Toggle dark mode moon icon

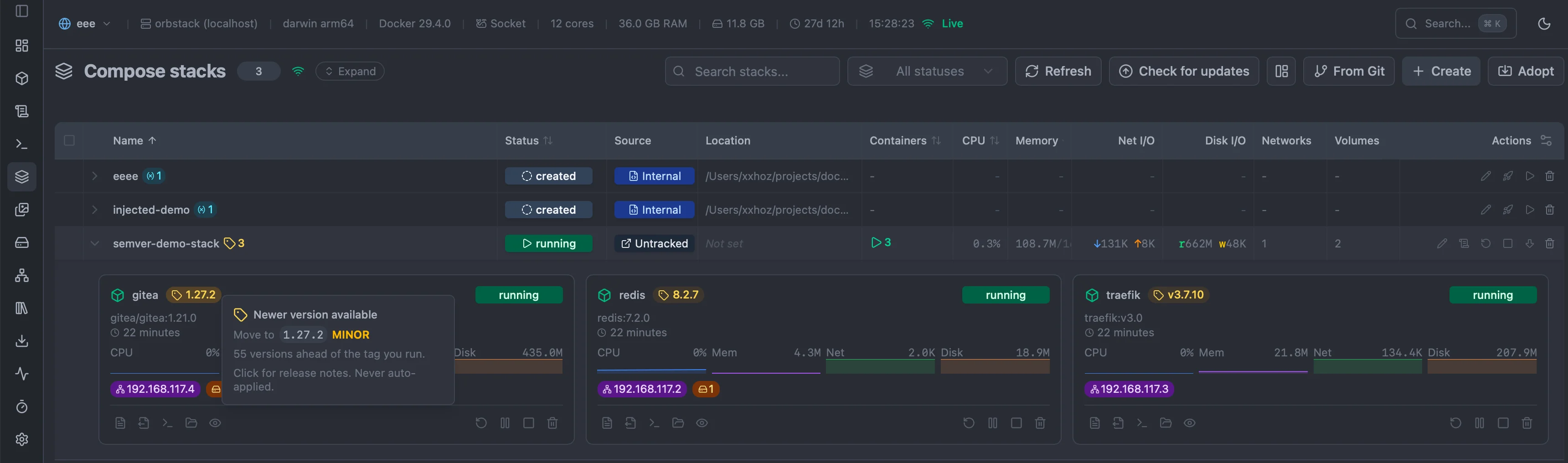click(1544, 24)
